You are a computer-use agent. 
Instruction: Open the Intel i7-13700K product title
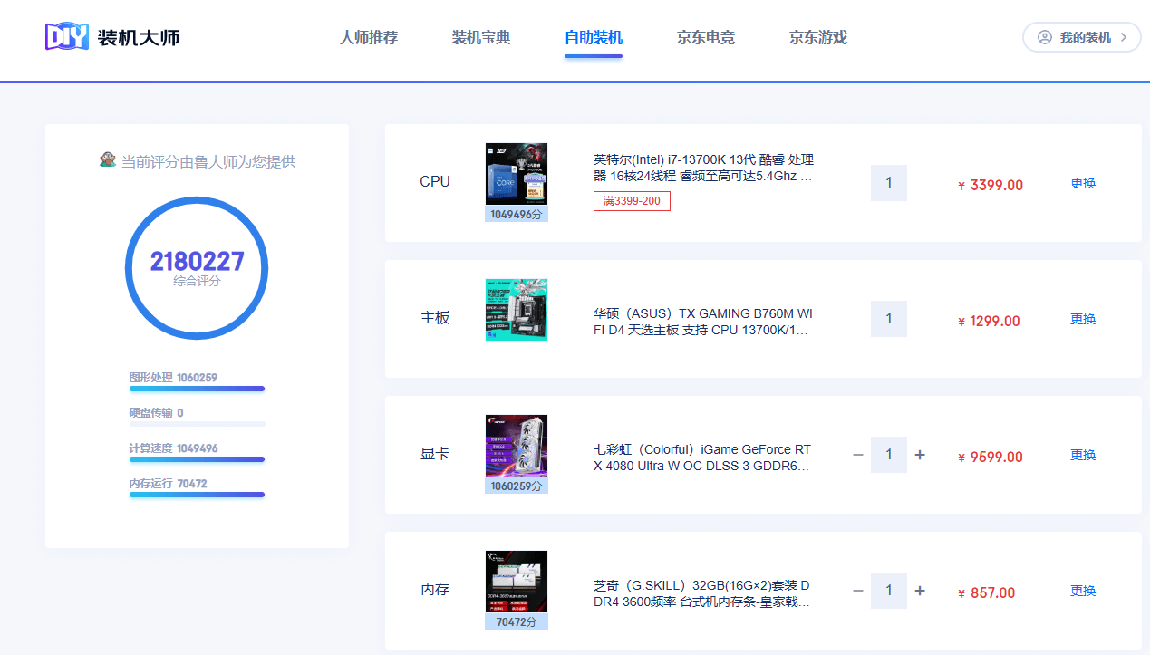(x=703, y=168)
